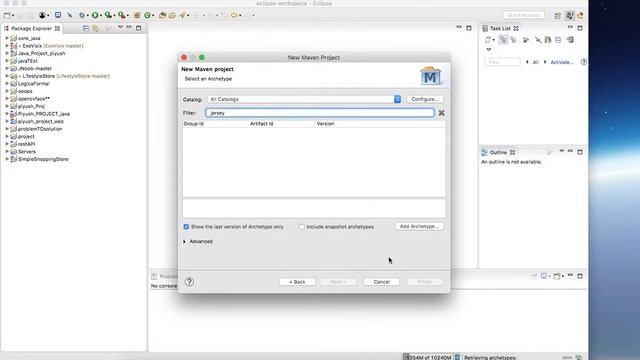Click the Coverage run icon in toolbar

(108, 15)
